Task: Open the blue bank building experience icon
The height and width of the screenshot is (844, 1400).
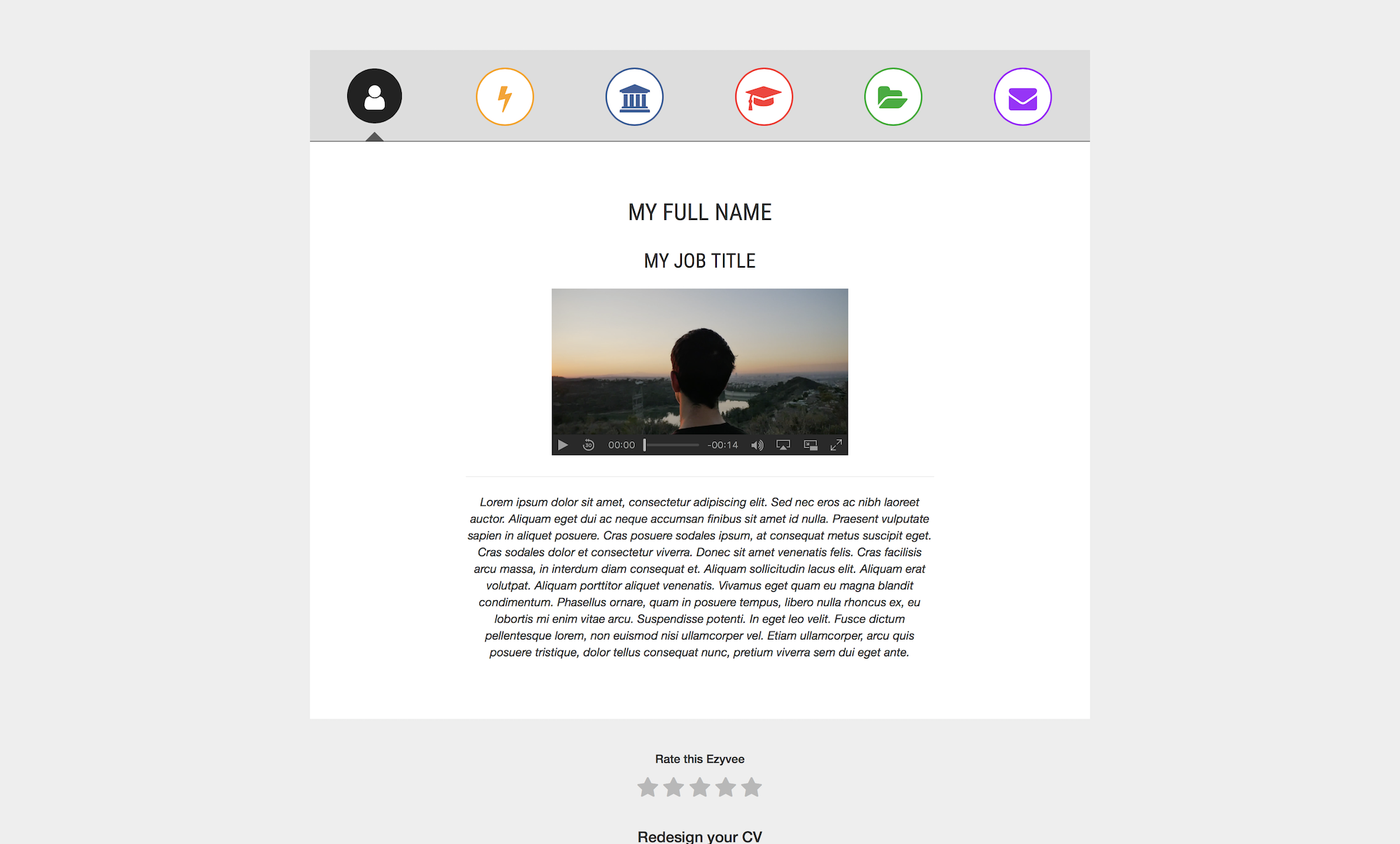Action: pyautogui.click(x=634, y=97)
